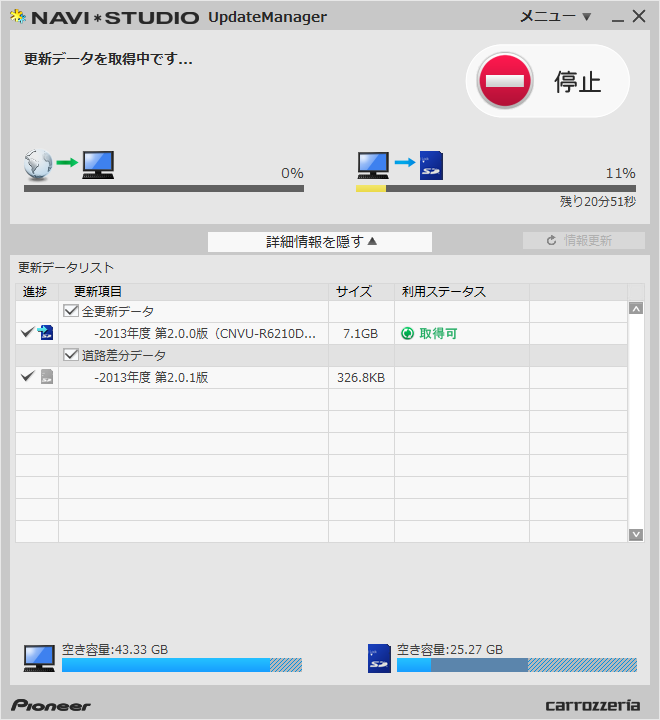
Task: Click the globe internet download icon
Action: tap(38, 164)
